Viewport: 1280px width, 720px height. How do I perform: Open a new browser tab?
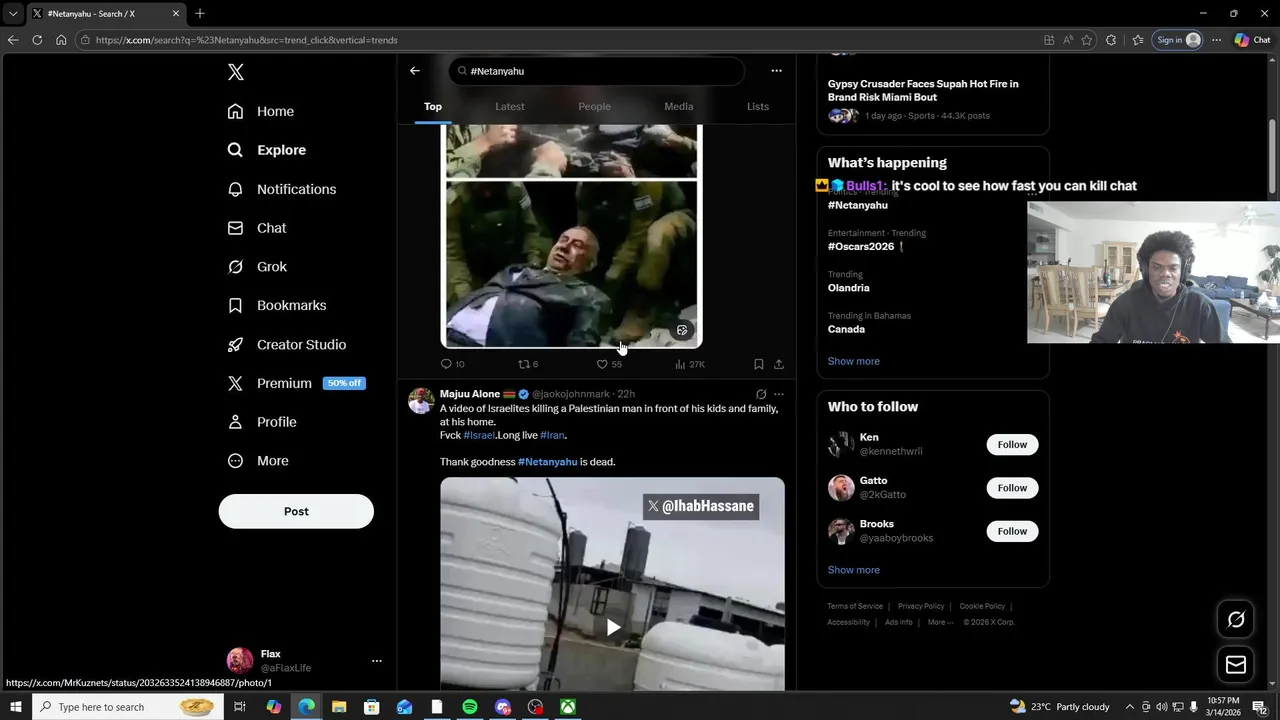200,13
